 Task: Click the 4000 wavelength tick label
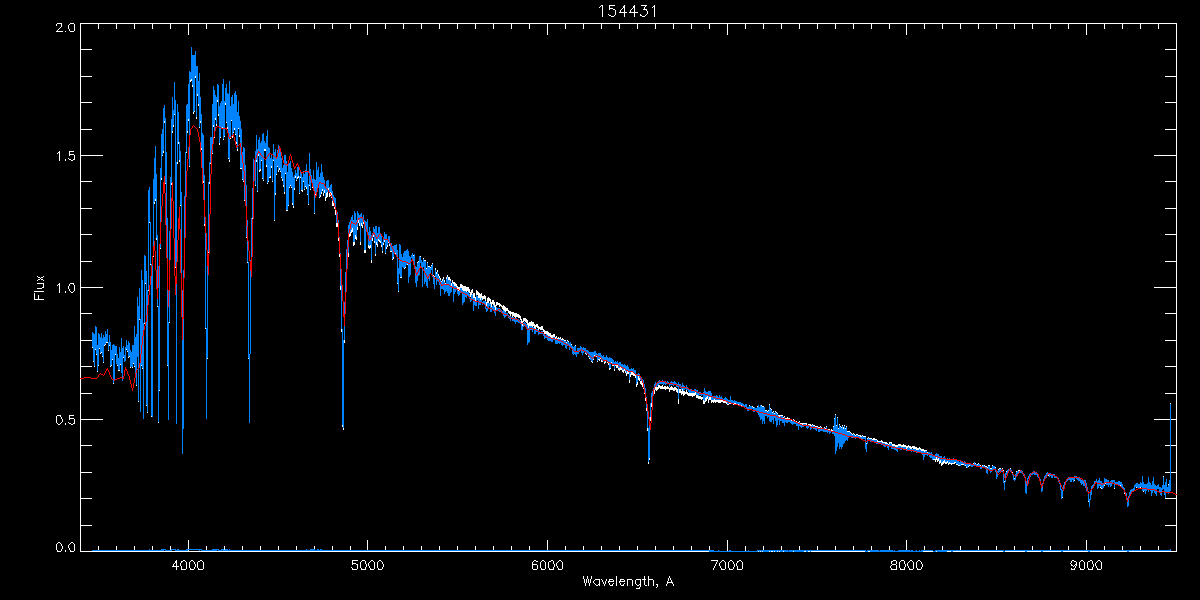[x=188, y=565]
